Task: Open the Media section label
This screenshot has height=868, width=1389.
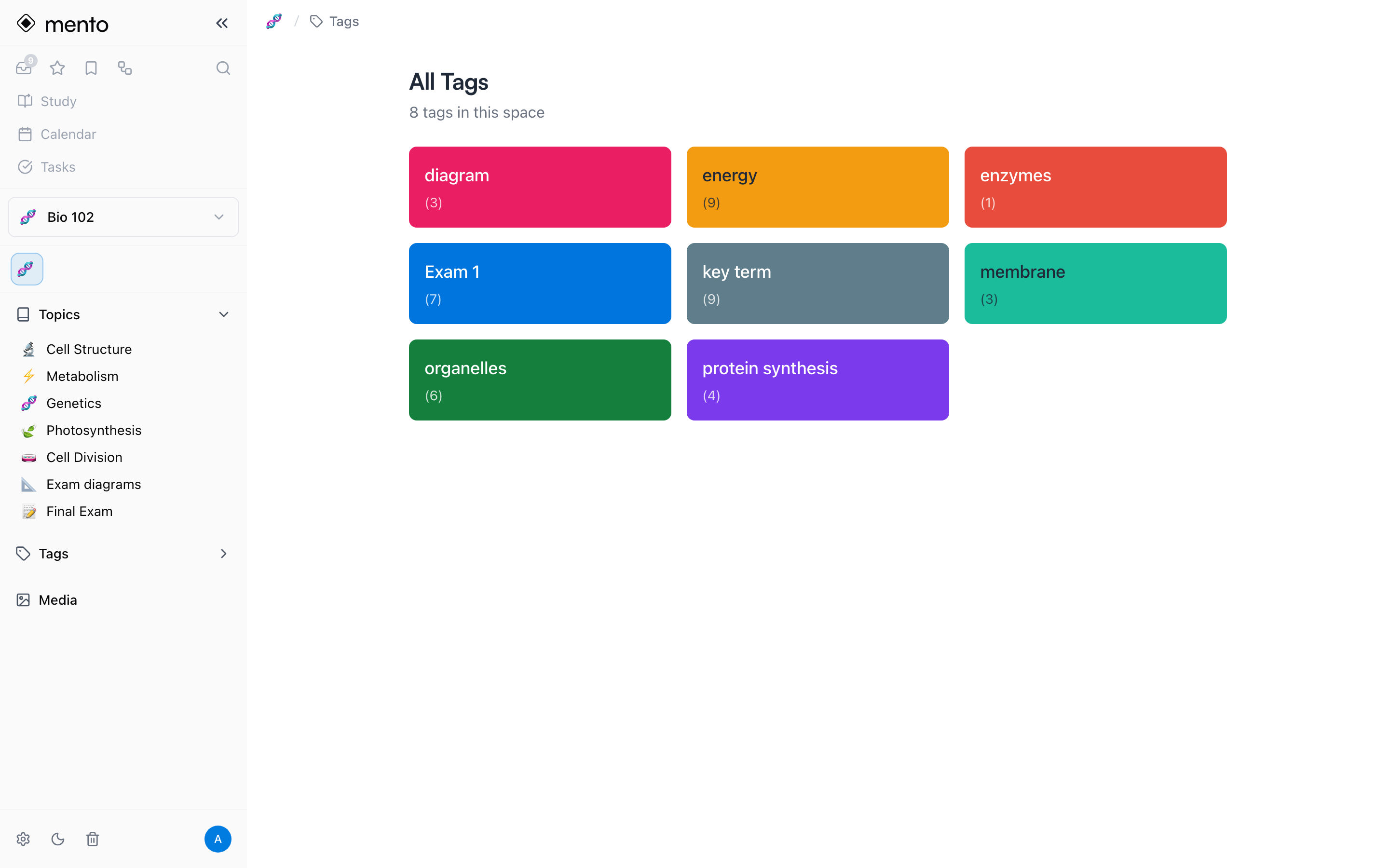Action: click(x=58, y=600)
